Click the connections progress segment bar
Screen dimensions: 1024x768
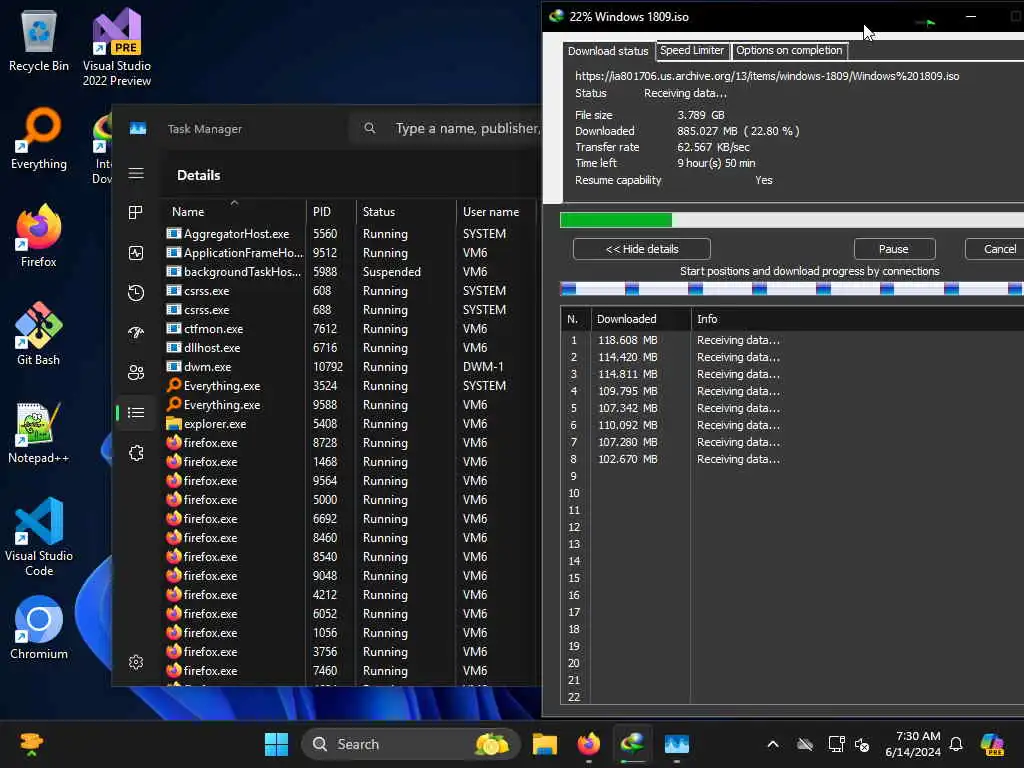(x=792, y=289)
